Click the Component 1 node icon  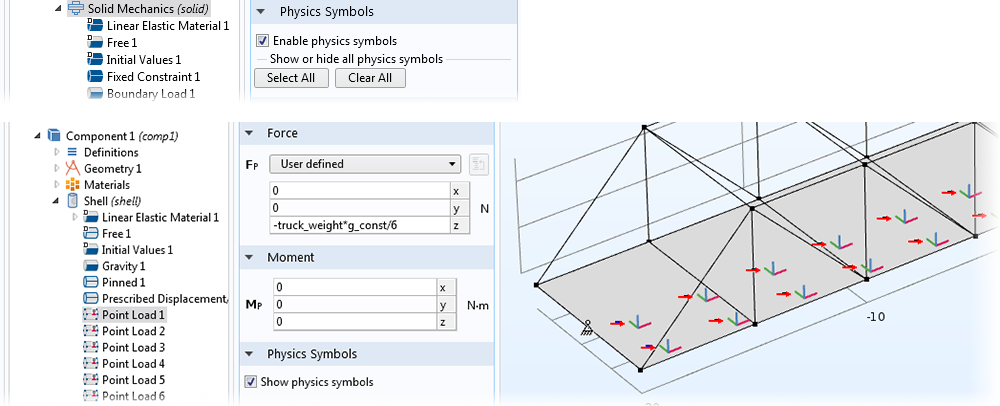tap(54, 136)
